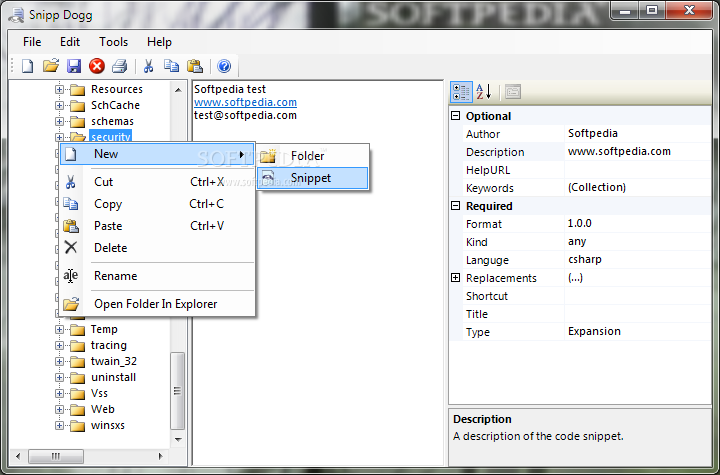Click tree horizontal scrollbar right arrow

point(160,456)
